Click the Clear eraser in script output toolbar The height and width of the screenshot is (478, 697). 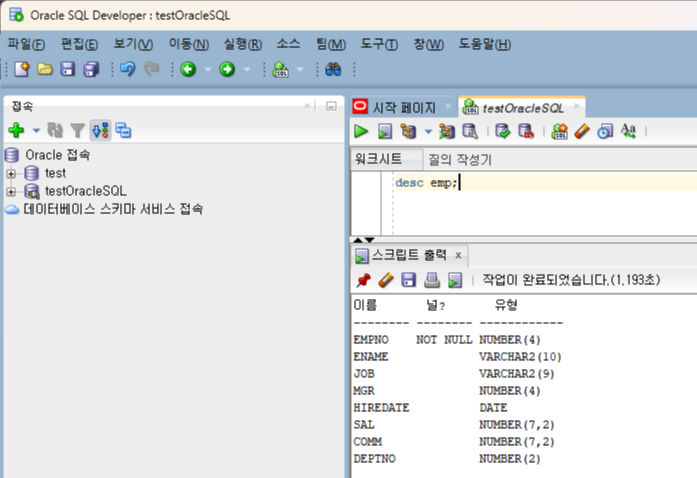click(x=386, y=280)
